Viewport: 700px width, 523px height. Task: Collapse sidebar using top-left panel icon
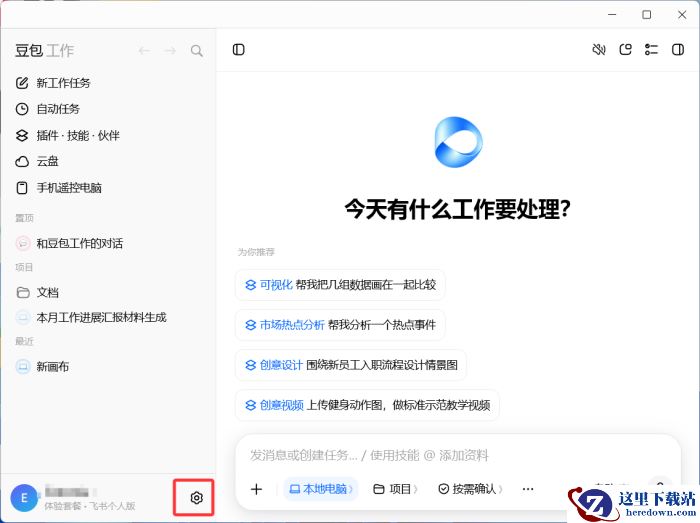(x=238, y=50)
